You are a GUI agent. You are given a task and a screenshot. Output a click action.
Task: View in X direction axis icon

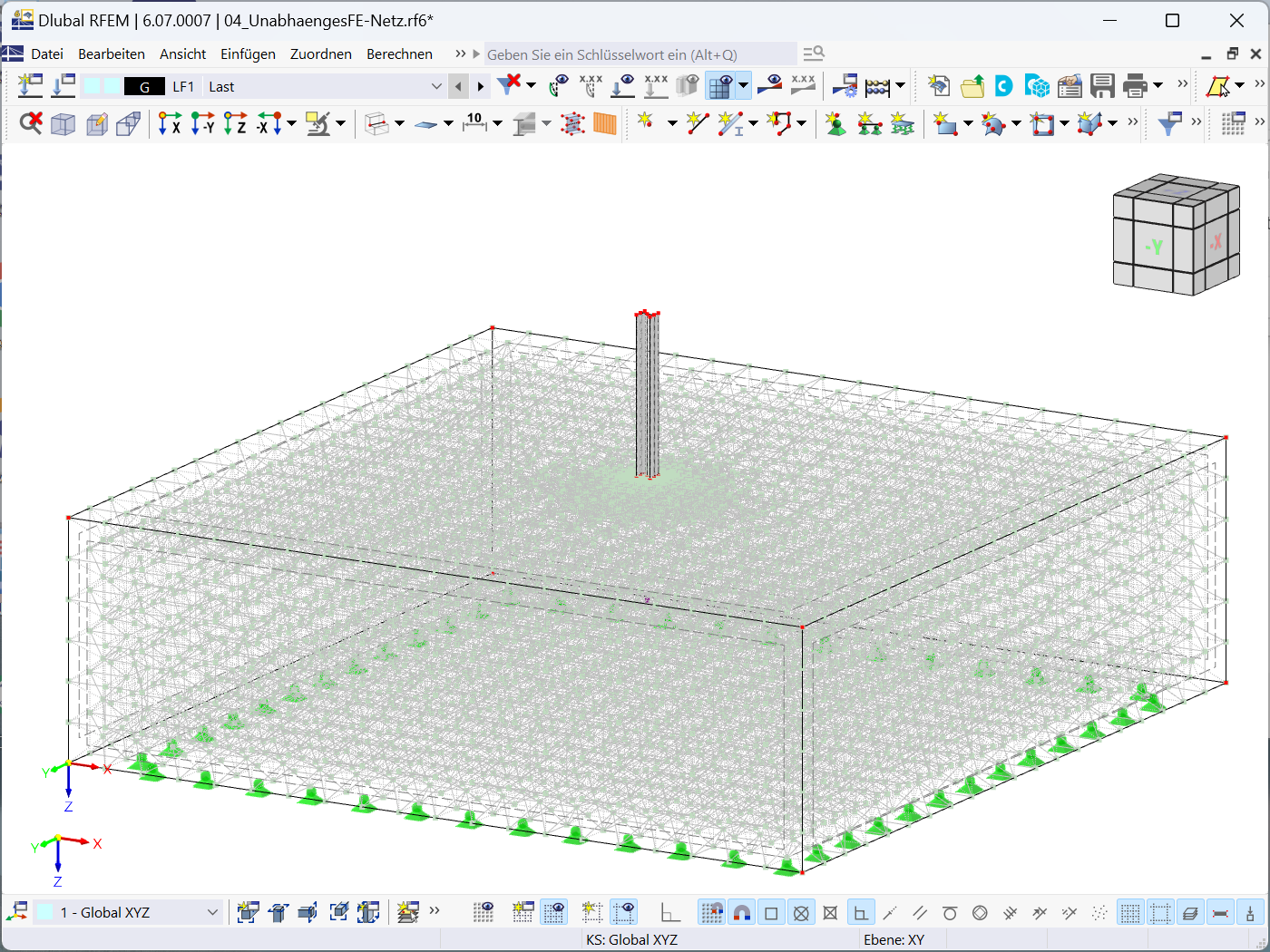pyautogui.click(x=170, y=123)
